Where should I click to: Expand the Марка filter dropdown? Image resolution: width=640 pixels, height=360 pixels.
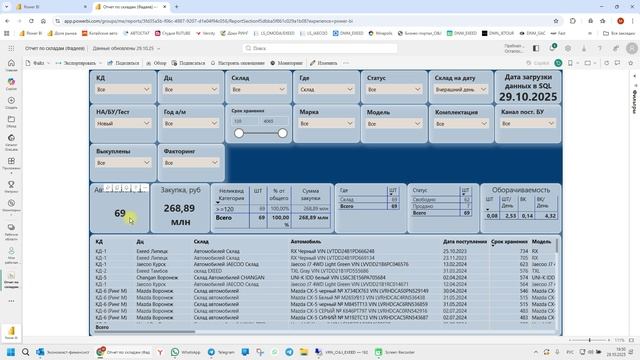[326, 123]
